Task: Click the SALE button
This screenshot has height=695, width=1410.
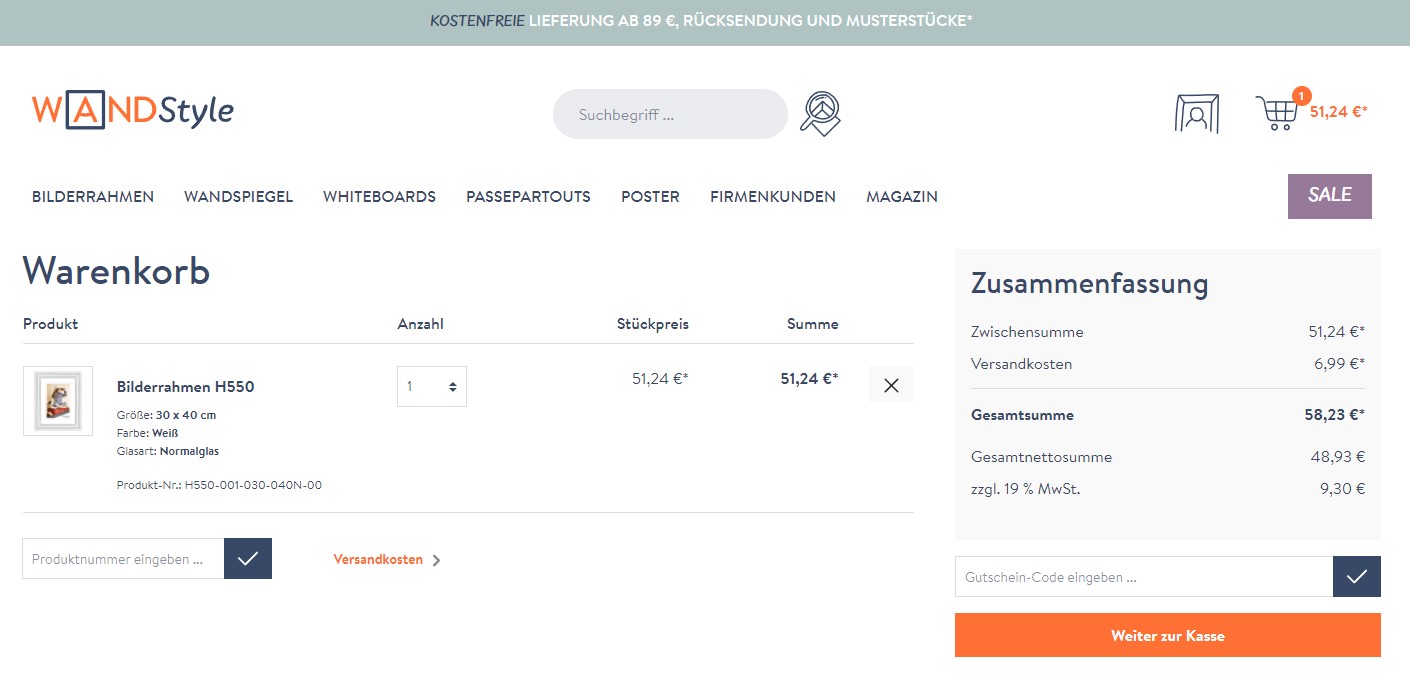Action: (x=1329, y=196)
